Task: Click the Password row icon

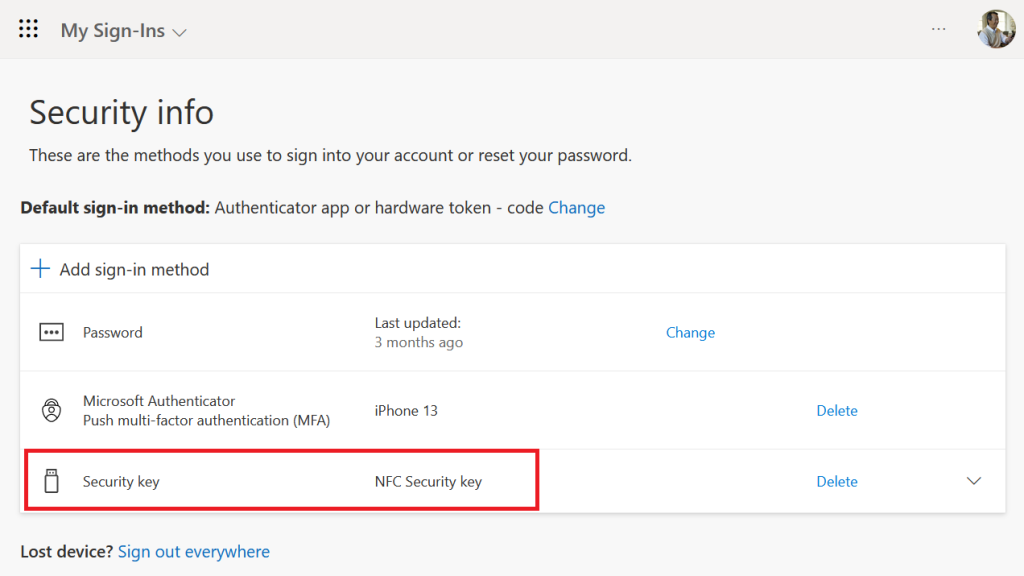Action: pyautogui.click(x=51, y=332)
